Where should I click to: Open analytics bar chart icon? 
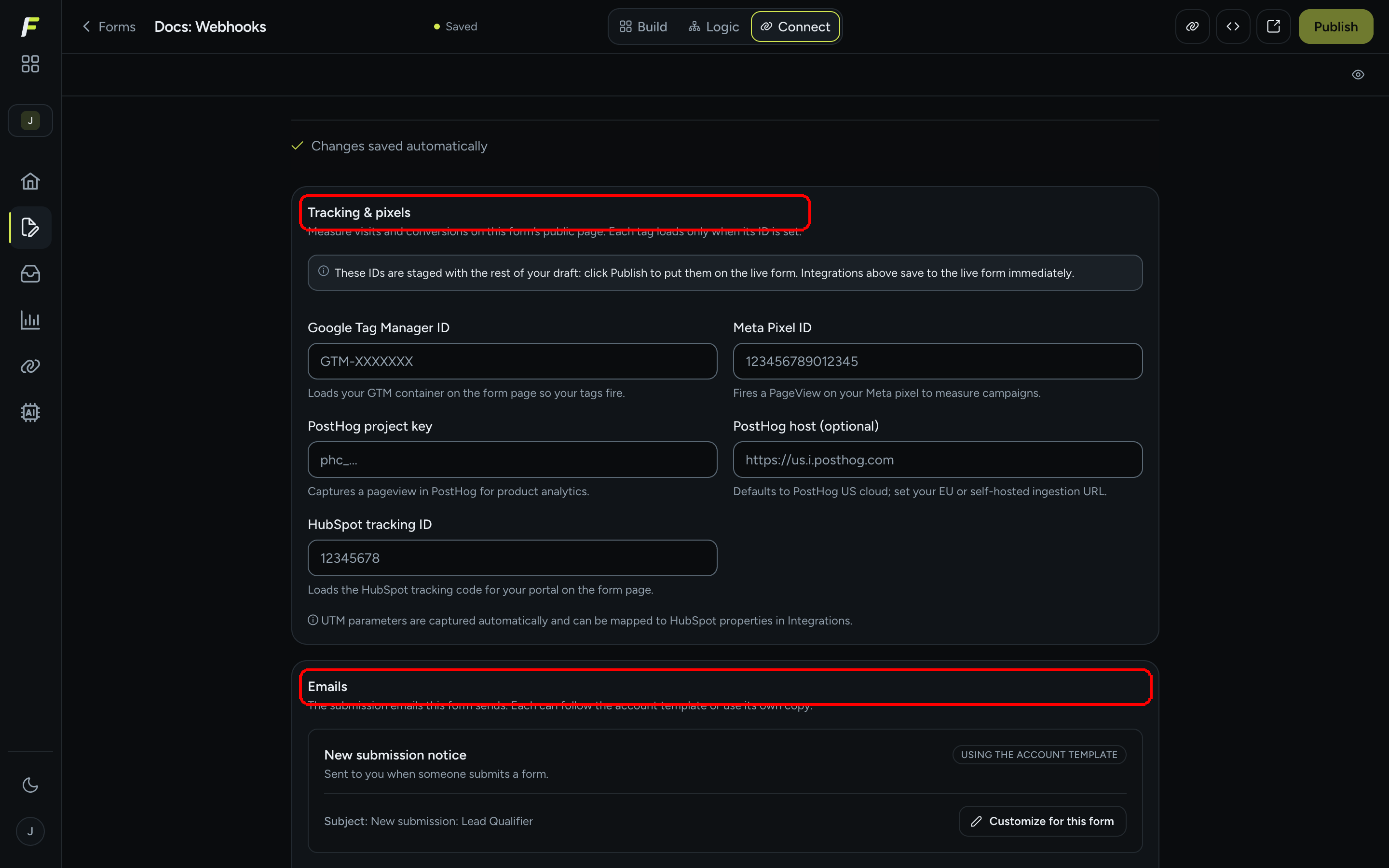pyautogui.click(x=30, y=320)
